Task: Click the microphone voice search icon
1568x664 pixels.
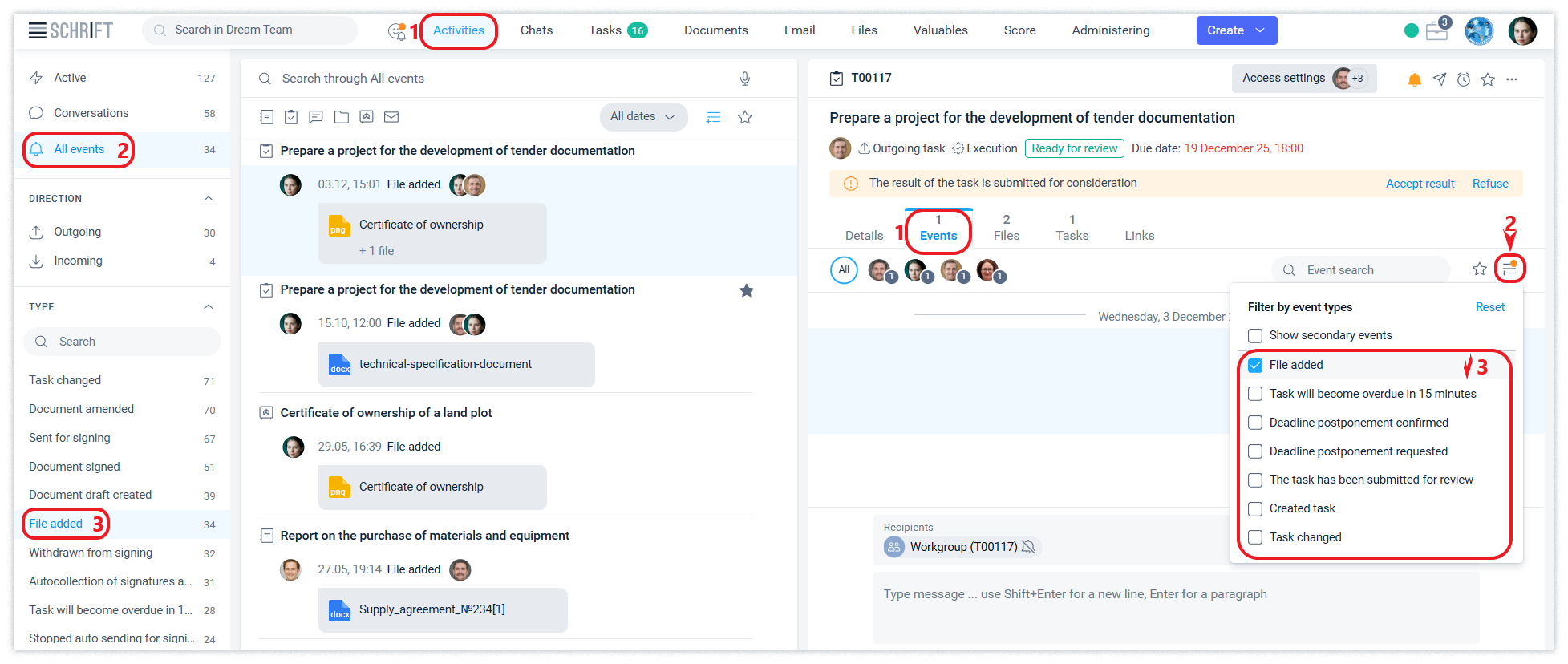Action: pyautogui.click(x=744, y=79)
